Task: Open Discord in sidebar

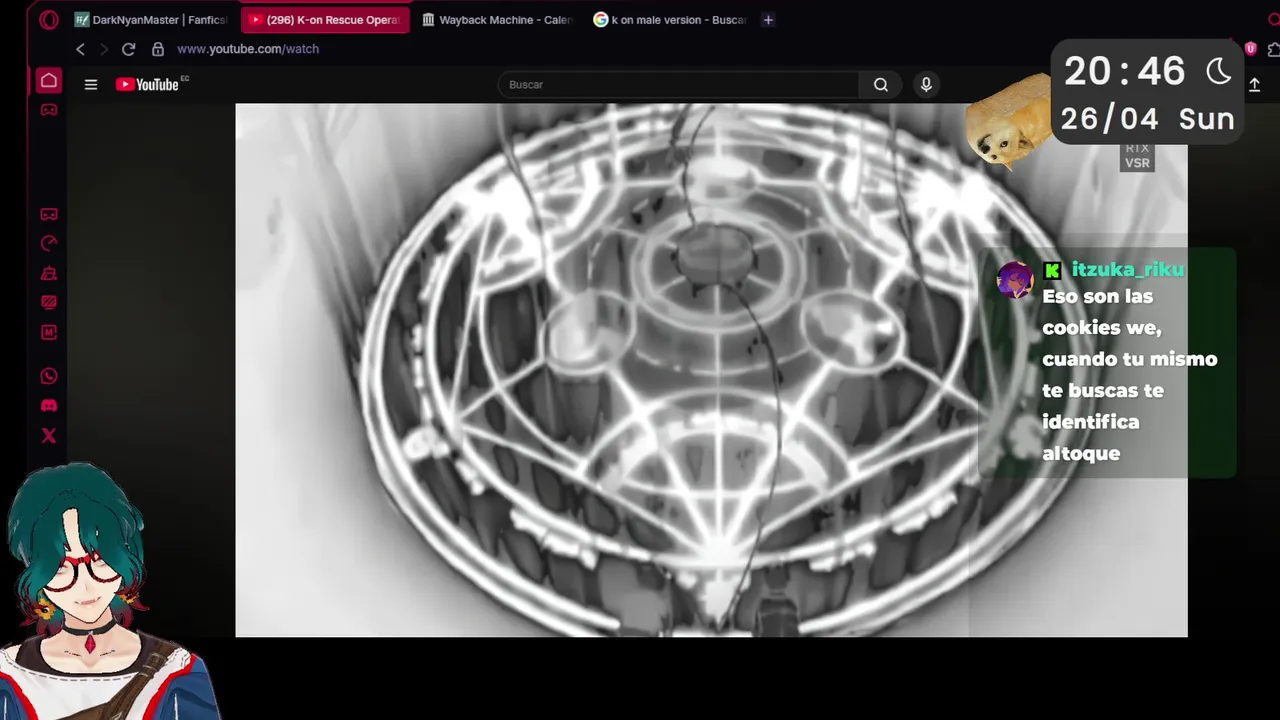Action: tap(48, 406)
